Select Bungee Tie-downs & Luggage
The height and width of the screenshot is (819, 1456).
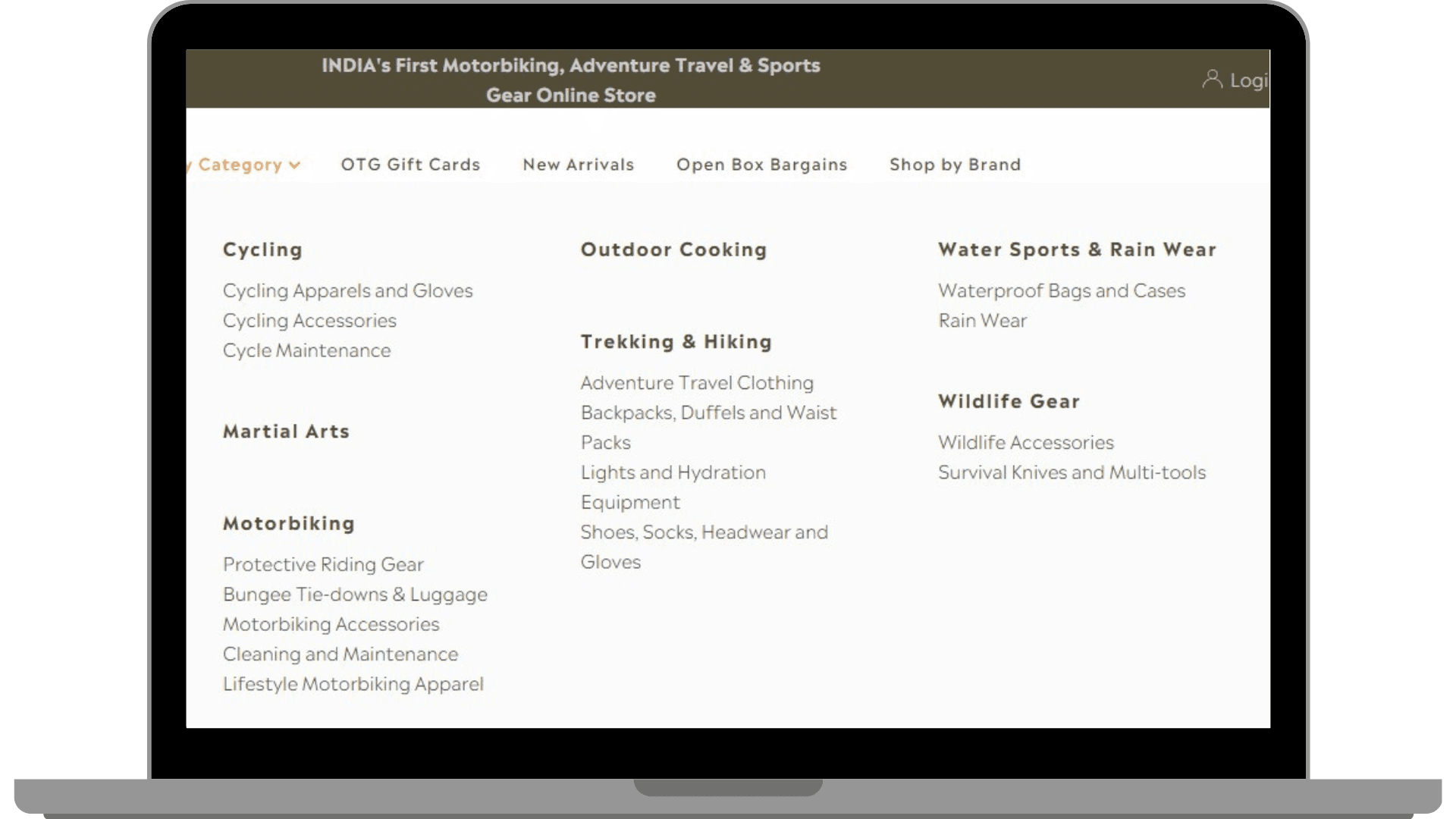pos(355,595)
